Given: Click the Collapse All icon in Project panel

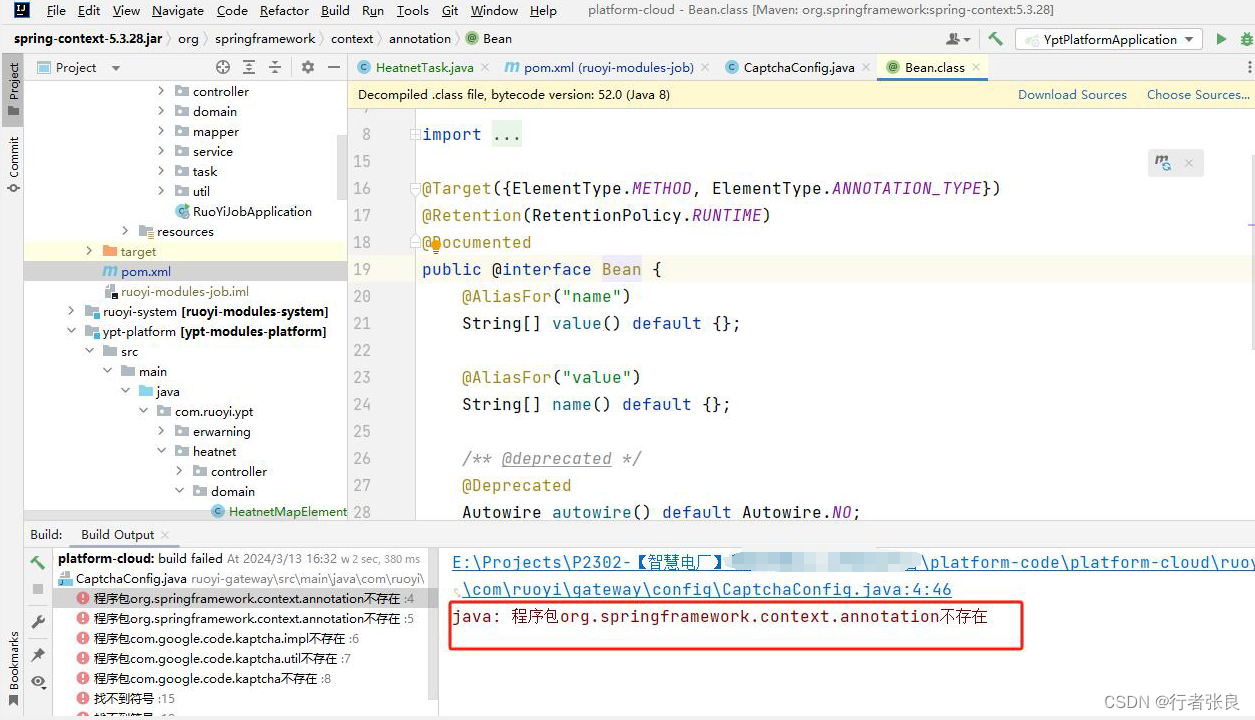Looking at the screenshot, I should click(276, 67).
